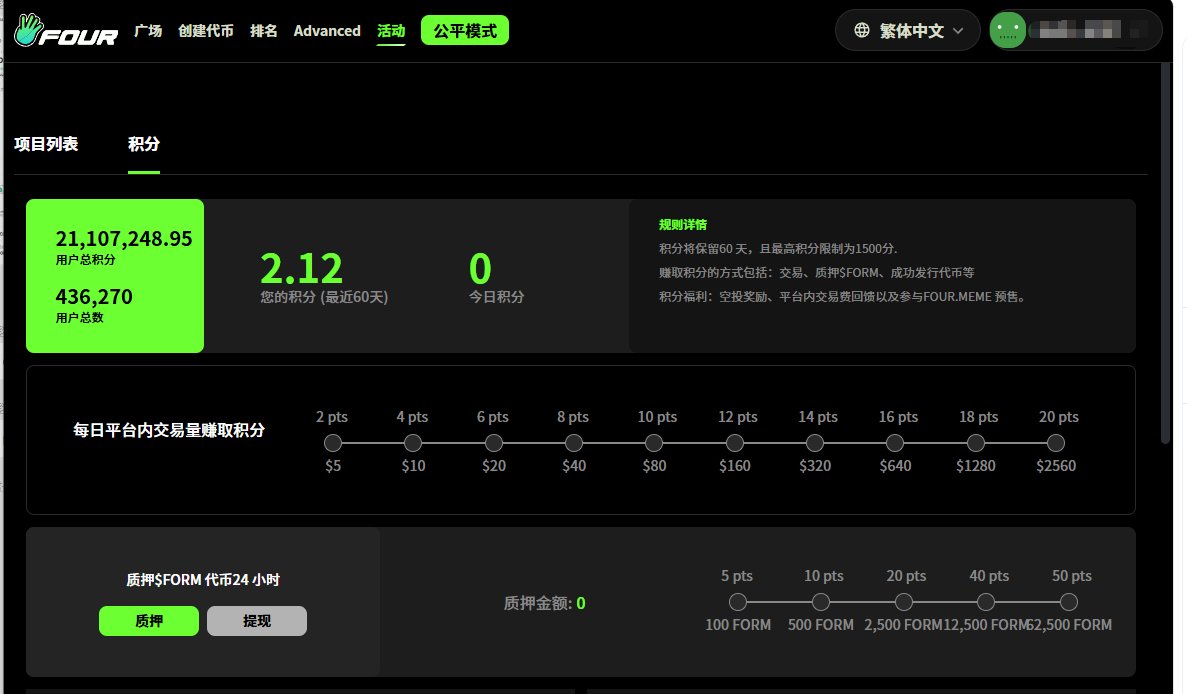Open the 活动 menu item

tap(391, 31)
